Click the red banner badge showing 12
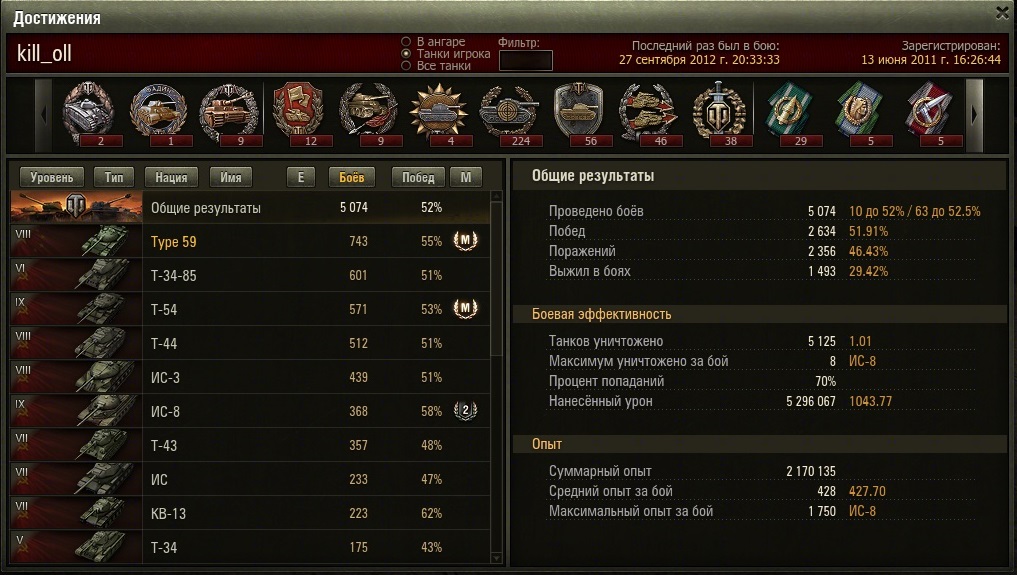This screenshot has width=1017, height=575. point(299,113)
